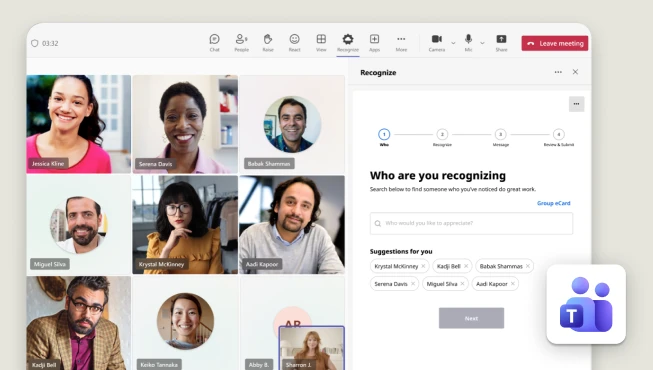Click the Microsoft Teams logo badge
The width and height of the screenshot is (653, 370).
pyautogui.click(x=586, y=304)
